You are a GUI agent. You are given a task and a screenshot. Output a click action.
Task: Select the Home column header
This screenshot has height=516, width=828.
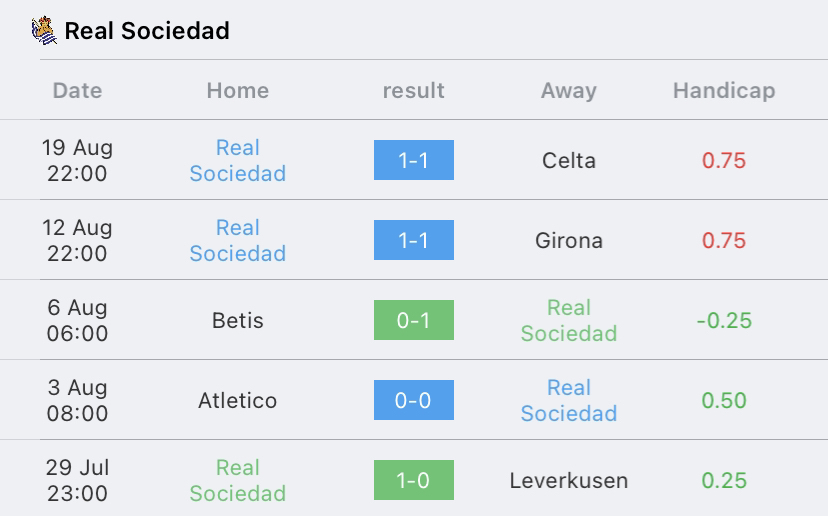[x=237, y=90]
